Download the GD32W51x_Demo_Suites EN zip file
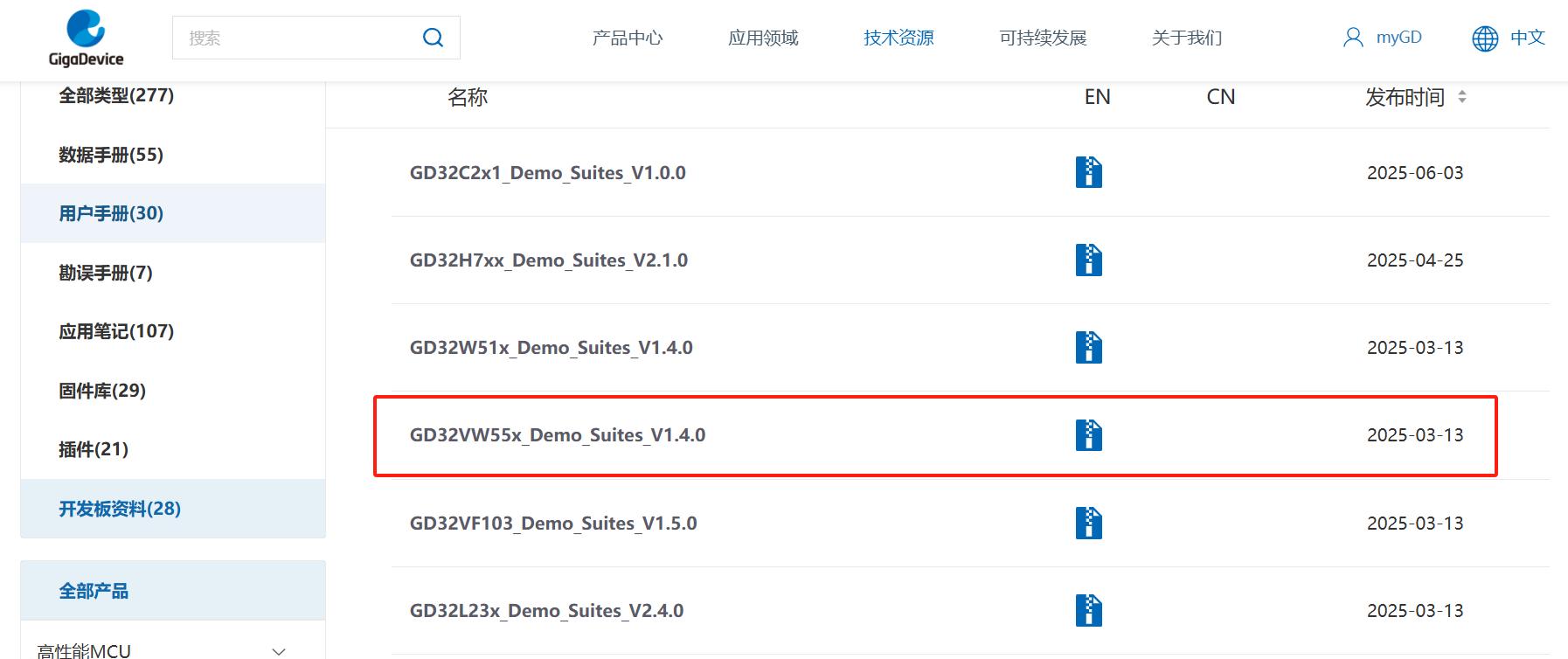The image size is (1568, 659). coord(1089,347)
